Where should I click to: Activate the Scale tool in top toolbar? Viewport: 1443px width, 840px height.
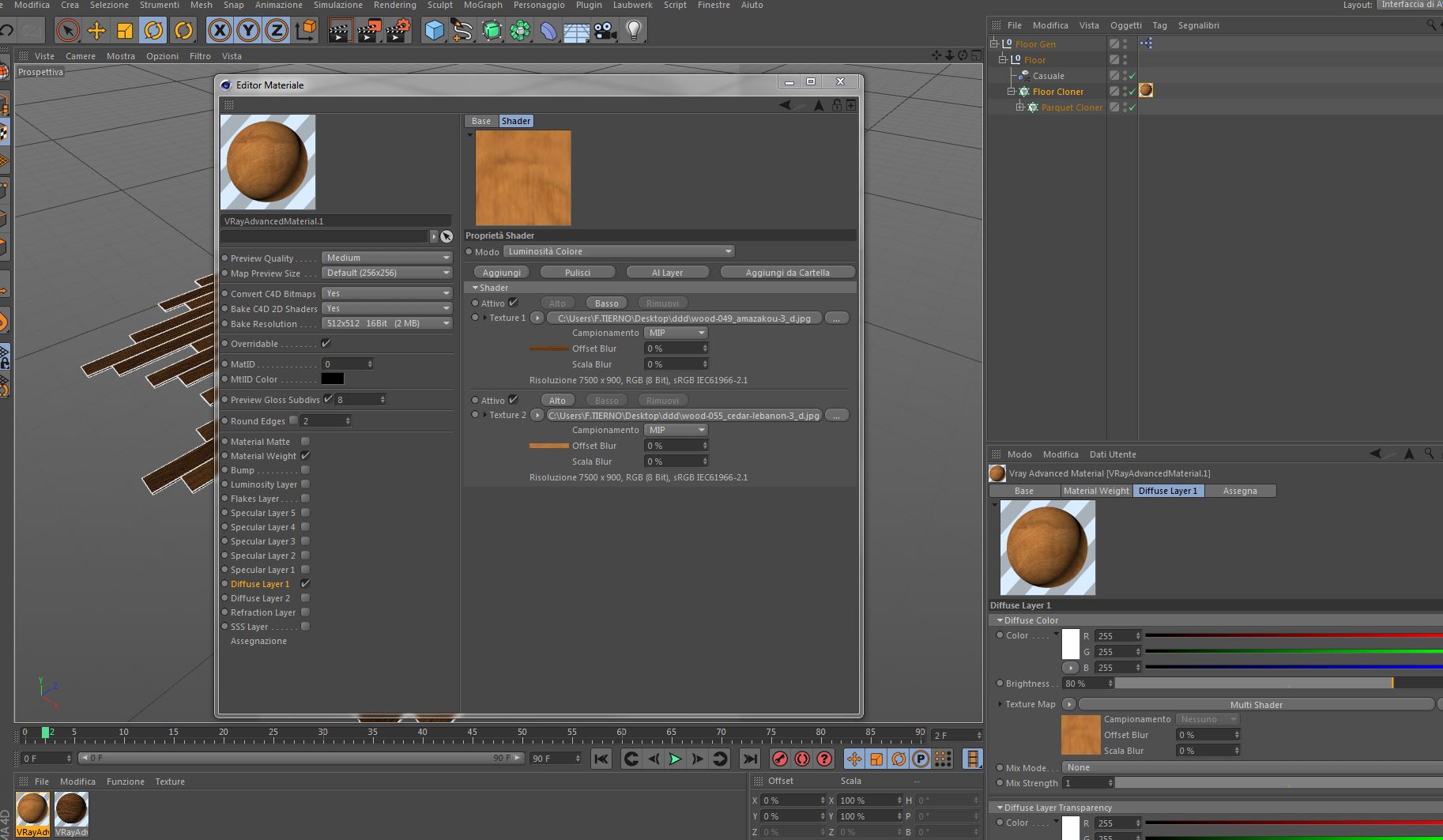point(125,31)
